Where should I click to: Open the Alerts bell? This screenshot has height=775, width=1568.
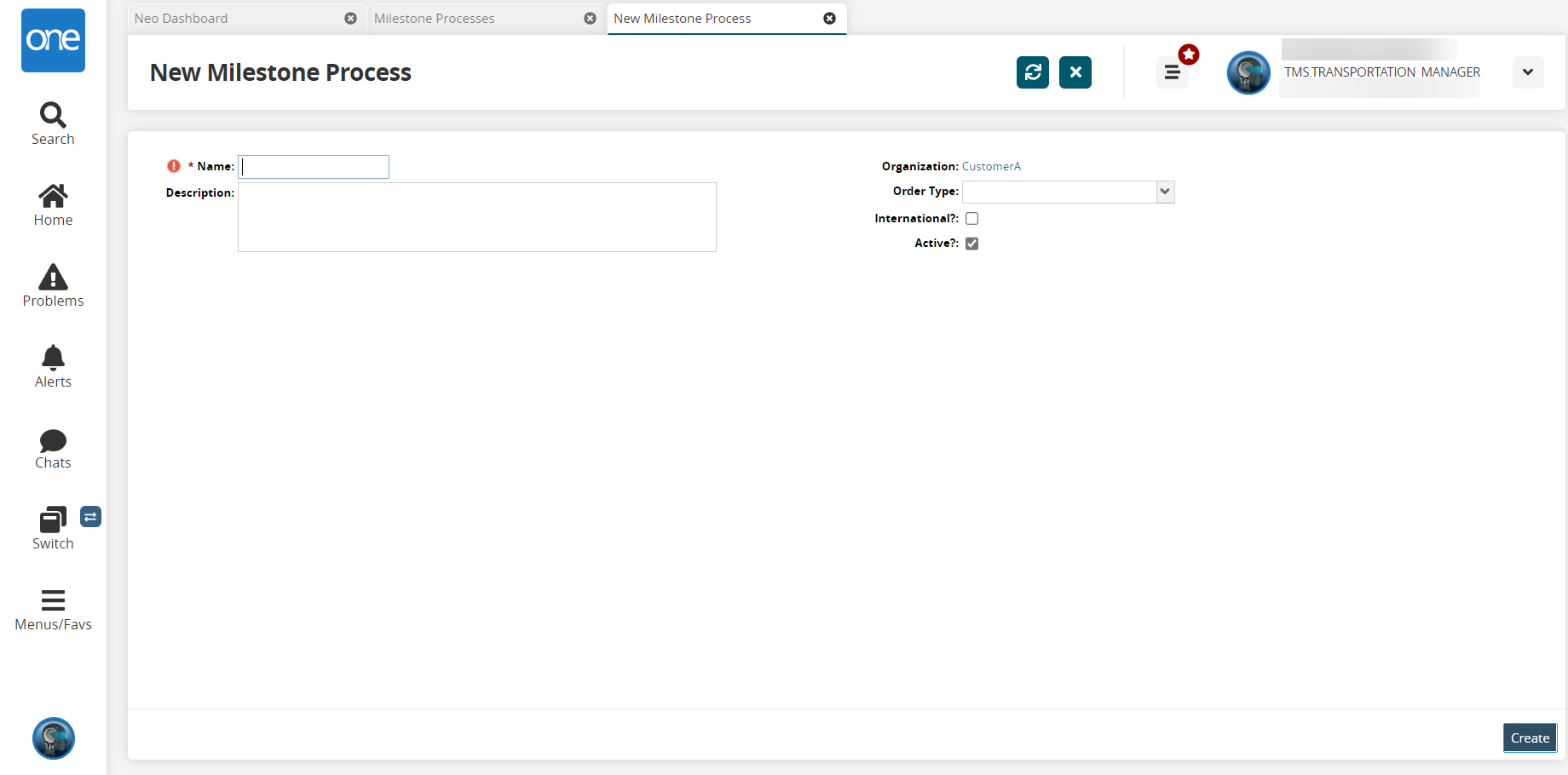(53, 367)
